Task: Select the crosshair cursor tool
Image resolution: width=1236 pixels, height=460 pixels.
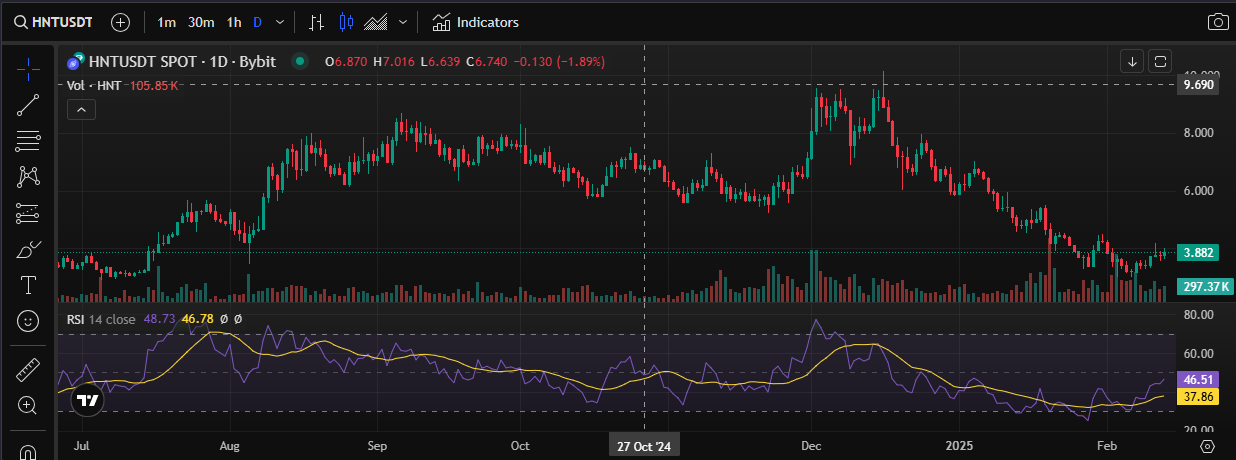Action: [x=28, y=68]
